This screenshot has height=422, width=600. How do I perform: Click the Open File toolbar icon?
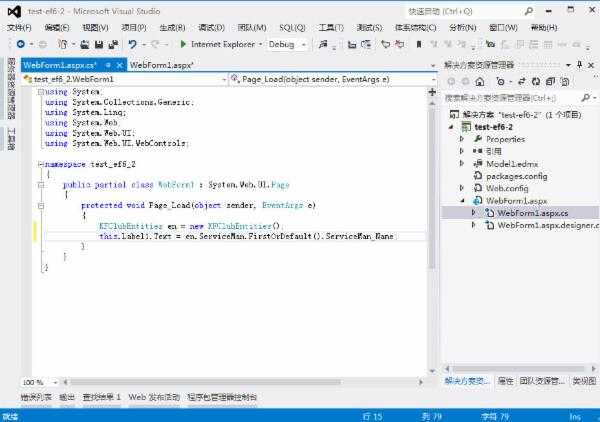[85, 45]
